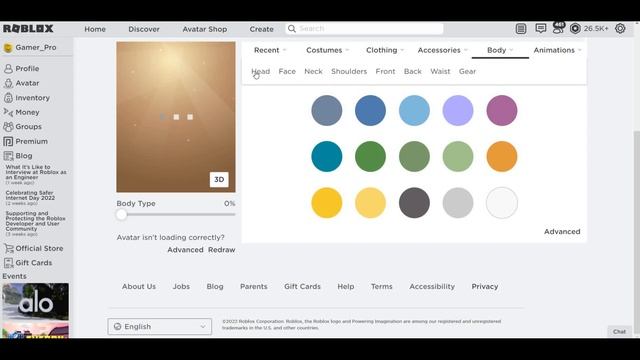640x360 pixels.
Task: Open the English language dropdown
Action: tap(160, 327)
